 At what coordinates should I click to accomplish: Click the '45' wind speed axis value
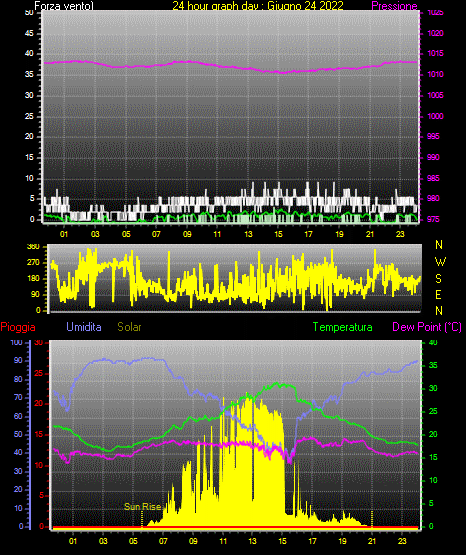[x=29, y=33]
